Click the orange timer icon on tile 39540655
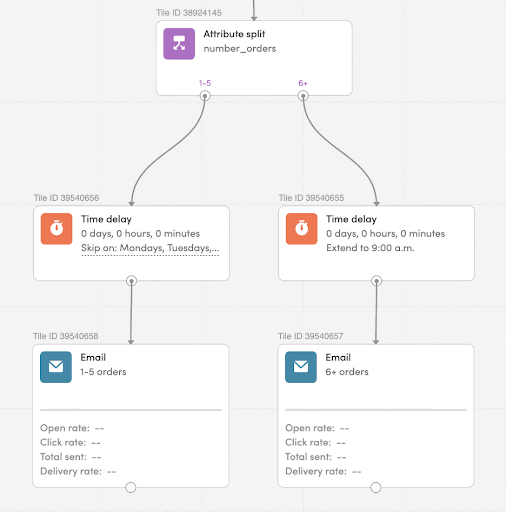 (x=301, y=229)
